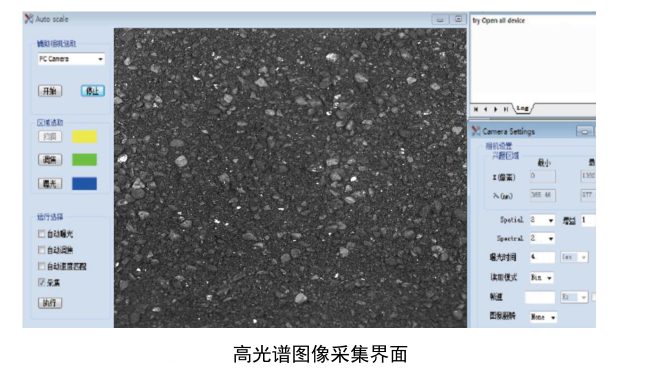655x376 pixels.
Task: Open the image flip None dropdown
Action: point(543,317)
